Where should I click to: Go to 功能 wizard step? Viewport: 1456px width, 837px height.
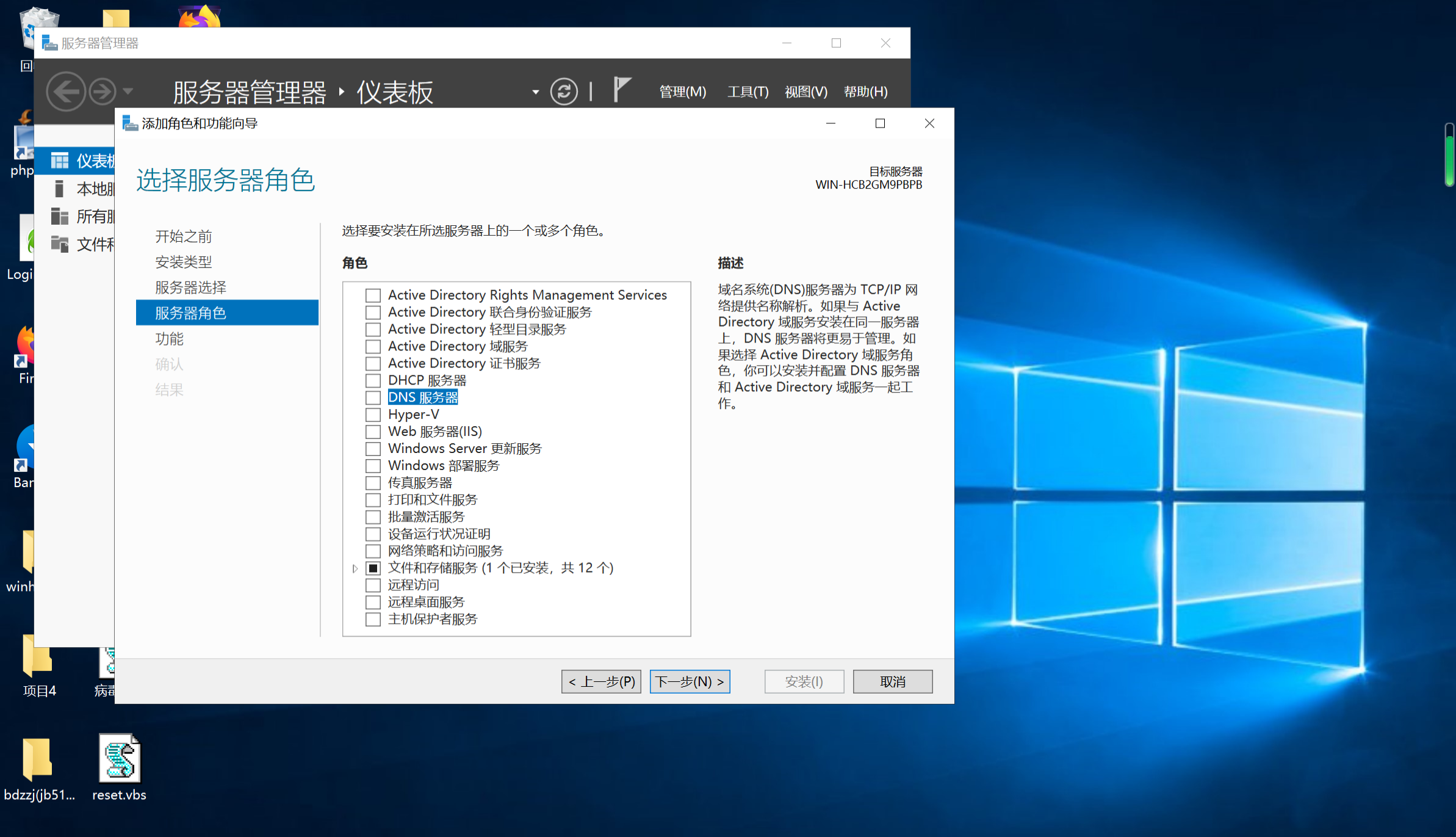[169, 338]
